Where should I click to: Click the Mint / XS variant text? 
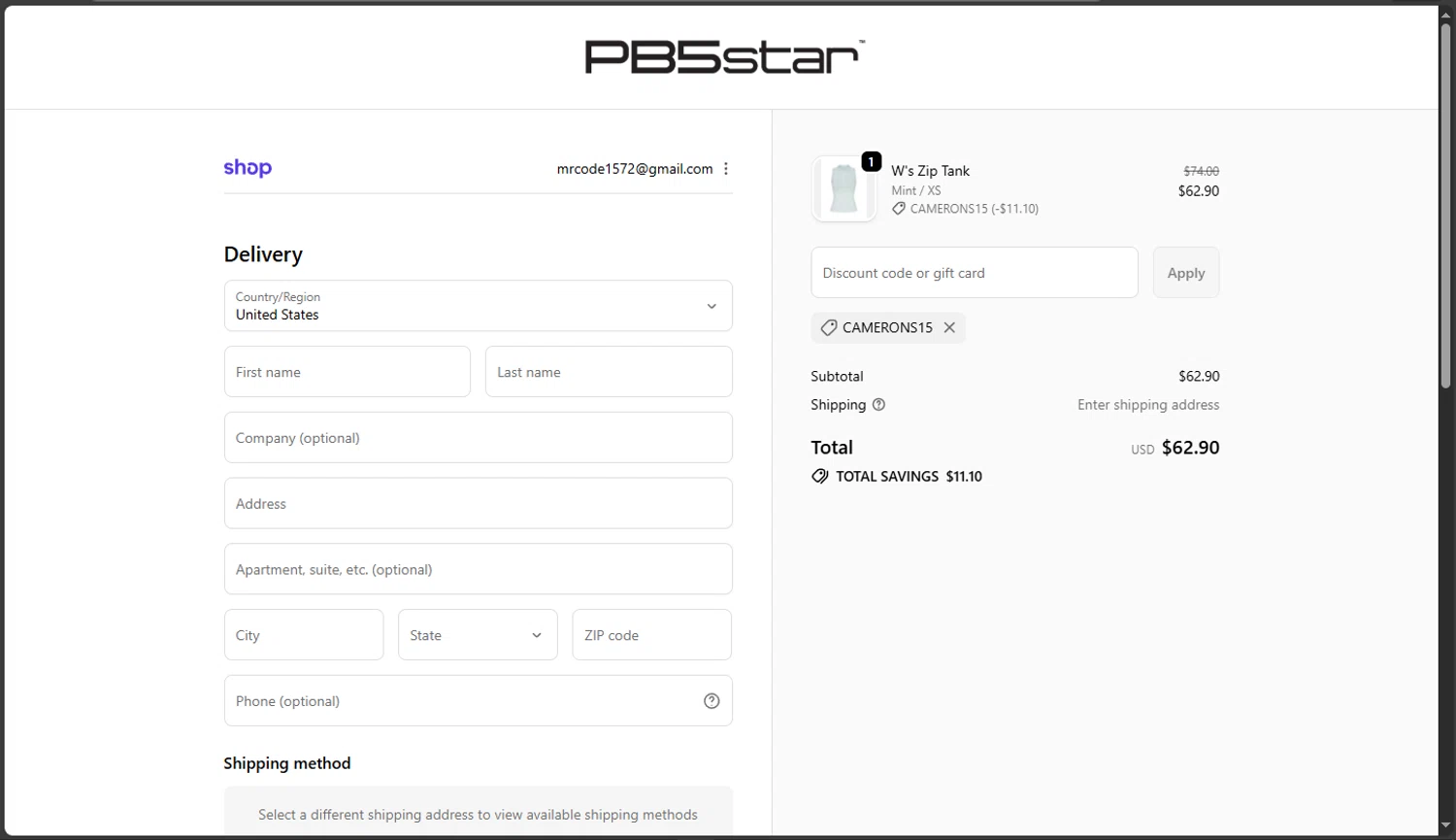(x=916, y=190)
